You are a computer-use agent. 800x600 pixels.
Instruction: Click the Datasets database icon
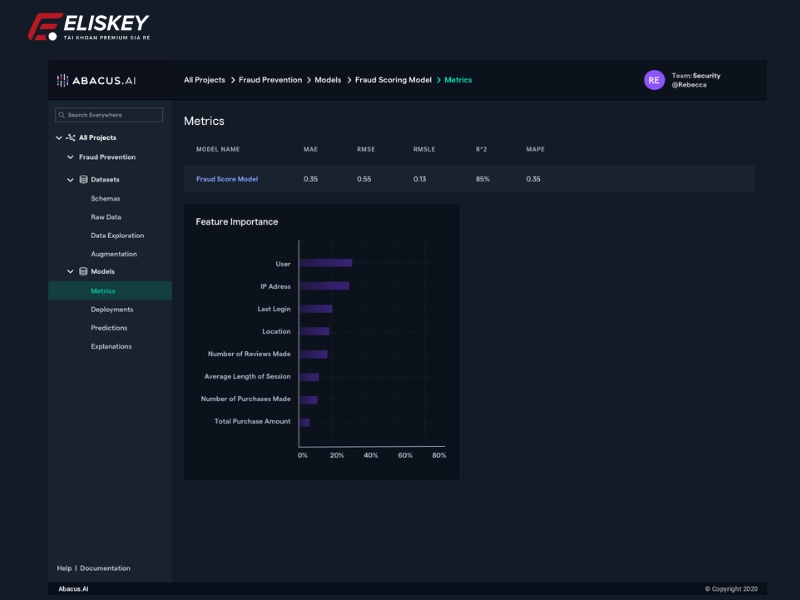coord(83,180)
